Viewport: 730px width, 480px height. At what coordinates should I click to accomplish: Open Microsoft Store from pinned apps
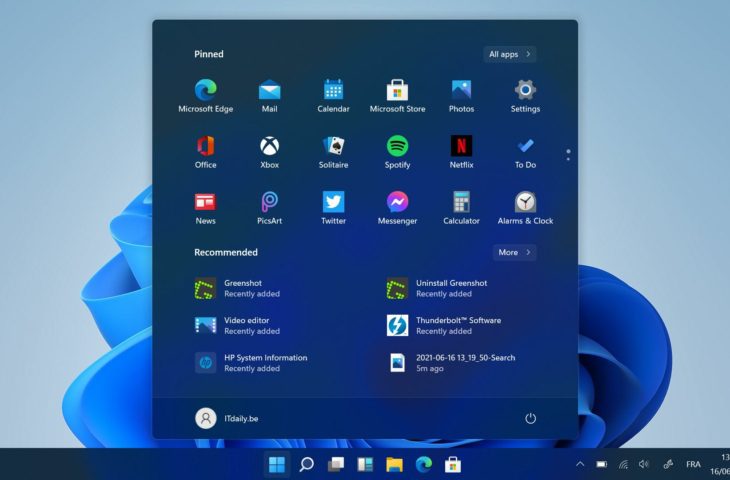(x=397, y=95)
